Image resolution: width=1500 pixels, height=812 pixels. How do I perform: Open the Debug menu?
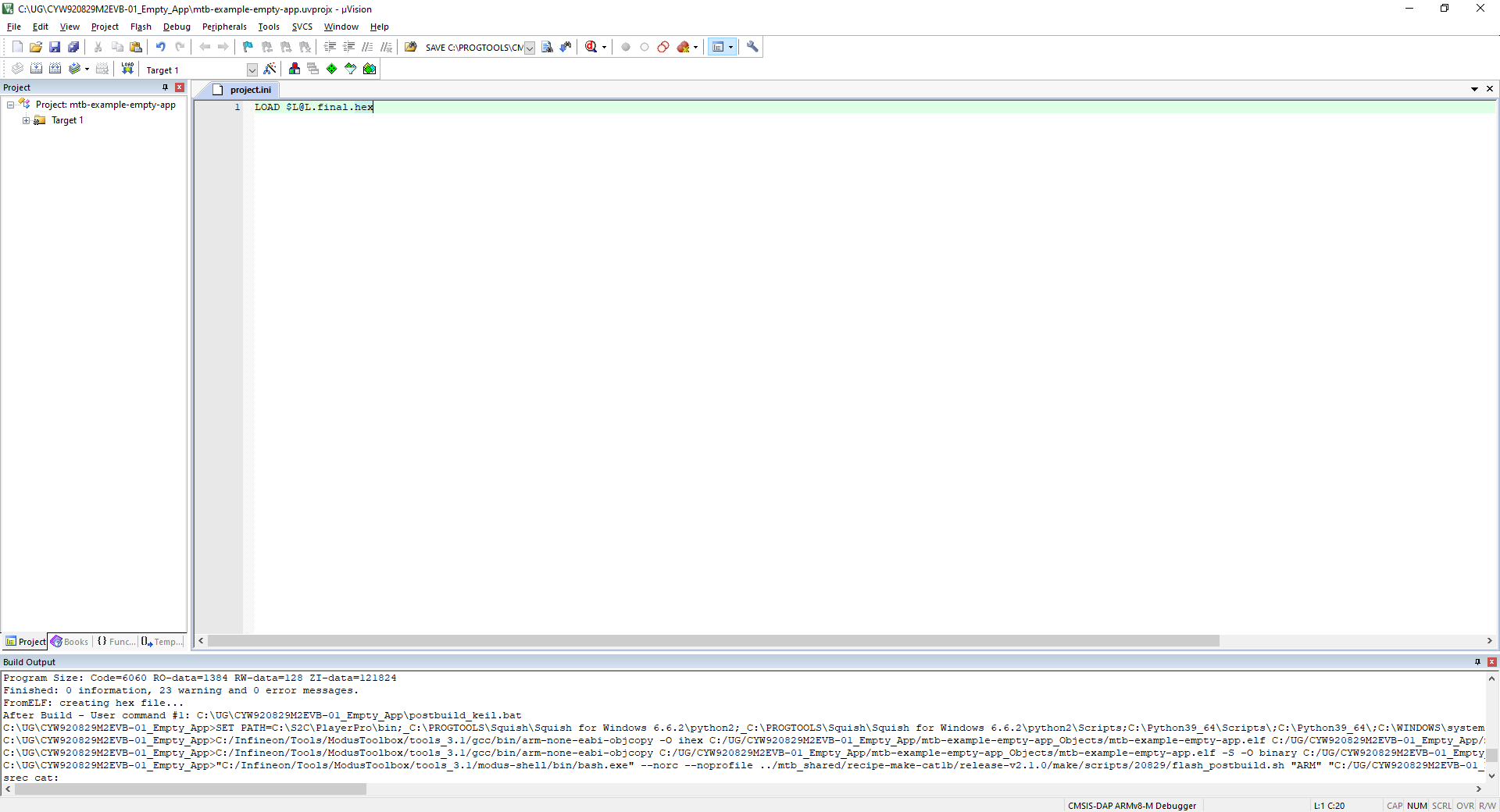click(x=177, y=27)
